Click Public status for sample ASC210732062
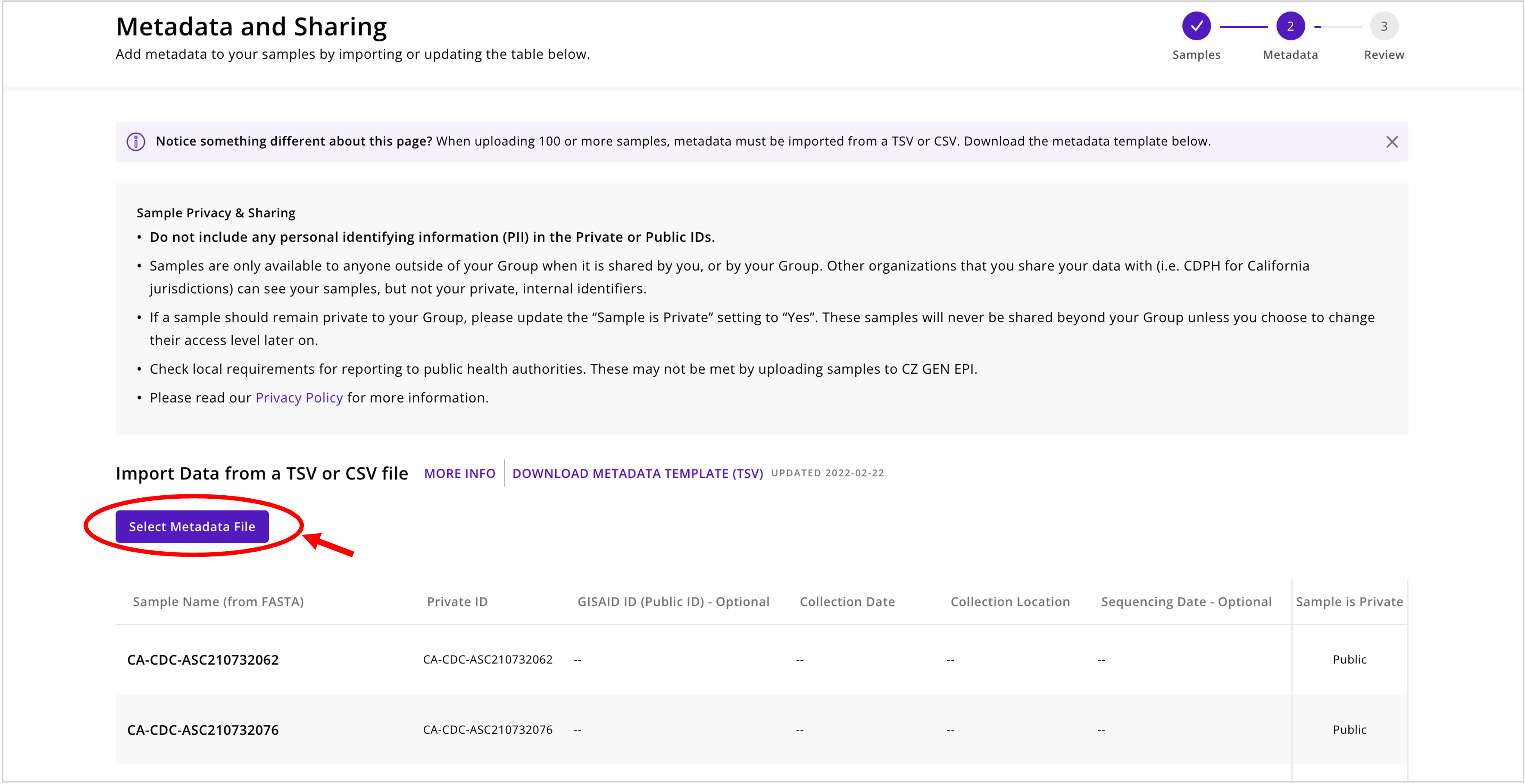1525x784 pixels. click(x=1349, y=659)
